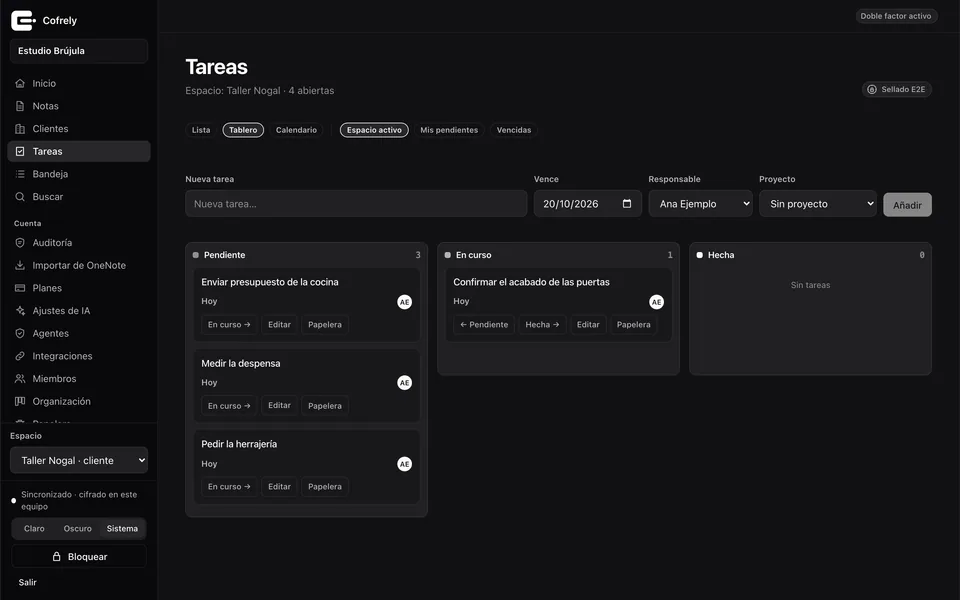Click the Sin tareas placeholder text
This screenshot has width=960, height=600.
pyautogui.click(x=810, y=285)
